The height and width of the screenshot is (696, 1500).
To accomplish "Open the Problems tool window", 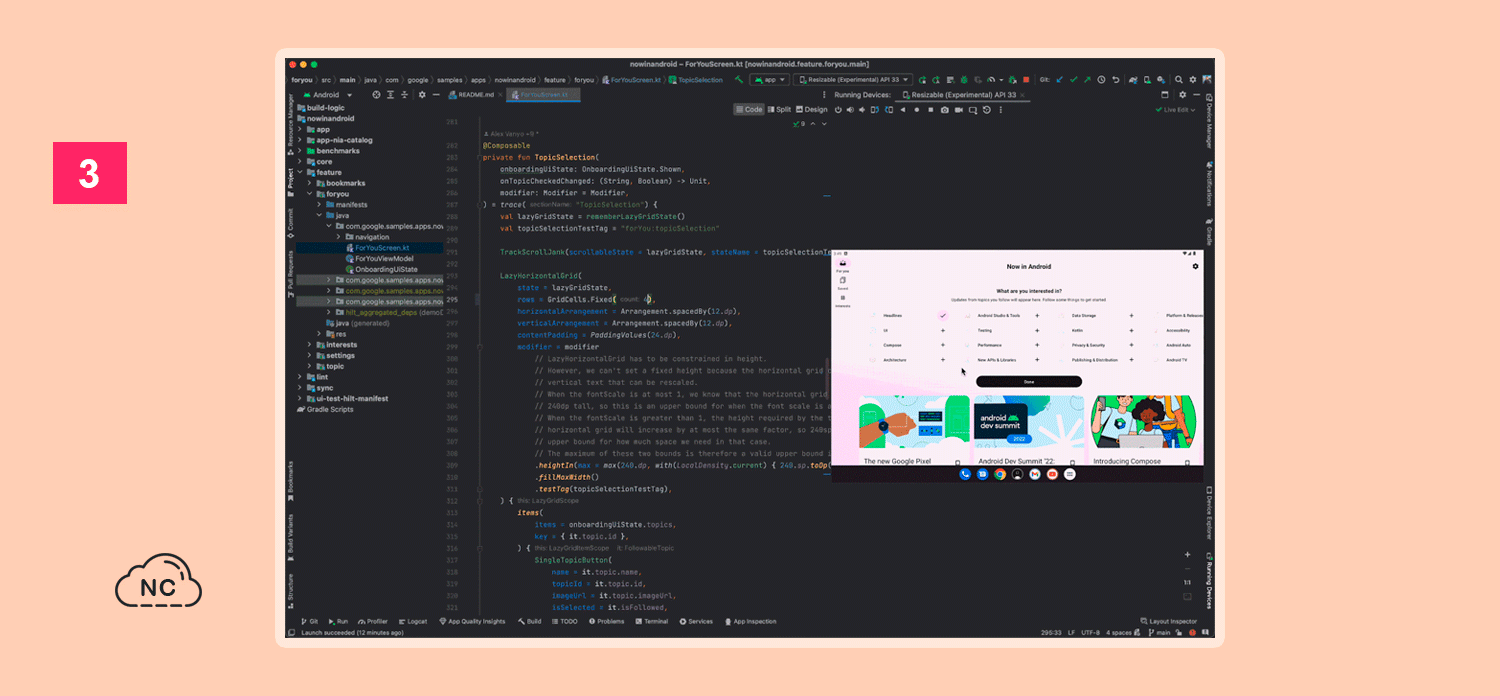I will pos(605,621).
